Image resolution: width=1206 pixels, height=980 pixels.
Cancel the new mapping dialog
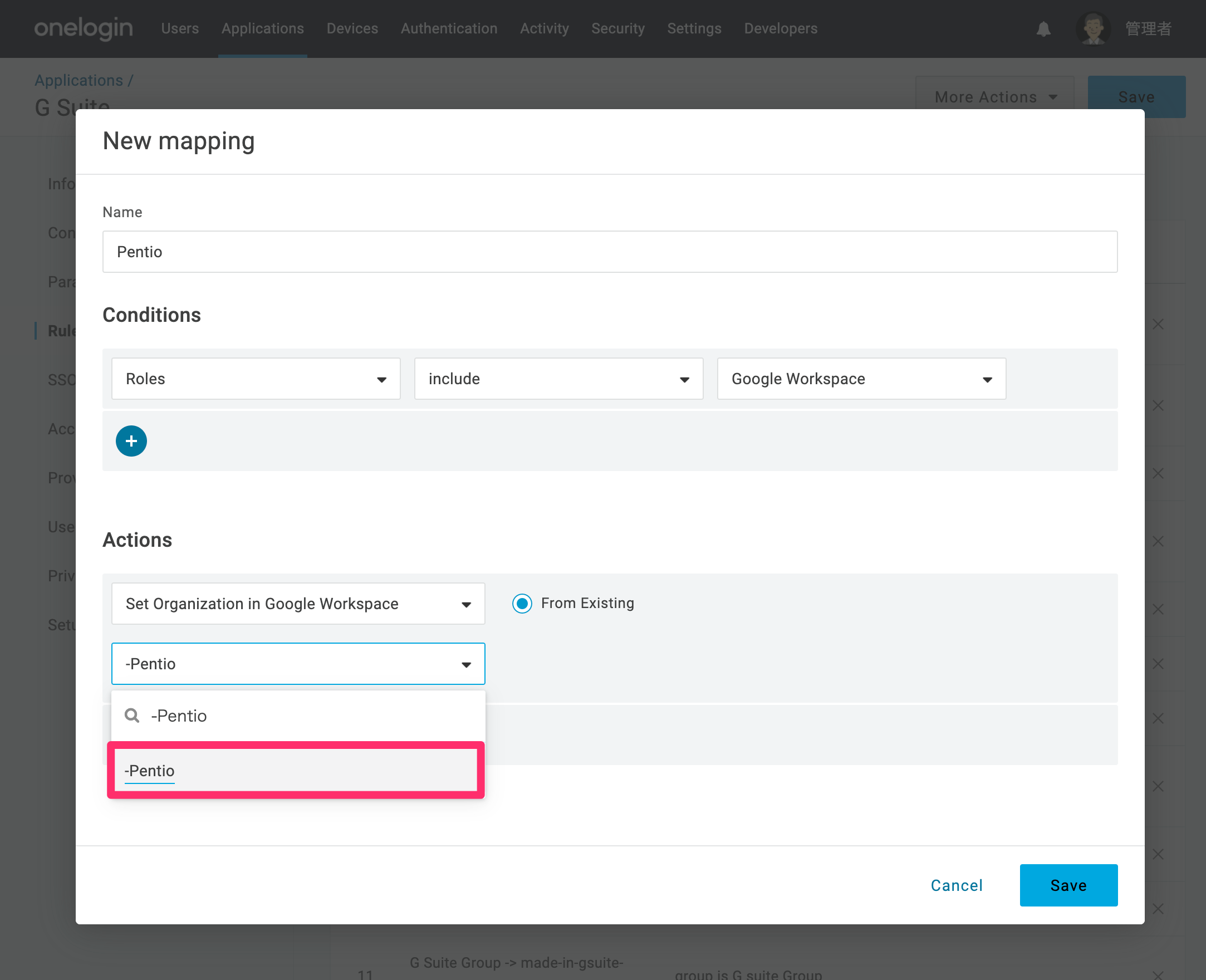click(x=957, y=885)
